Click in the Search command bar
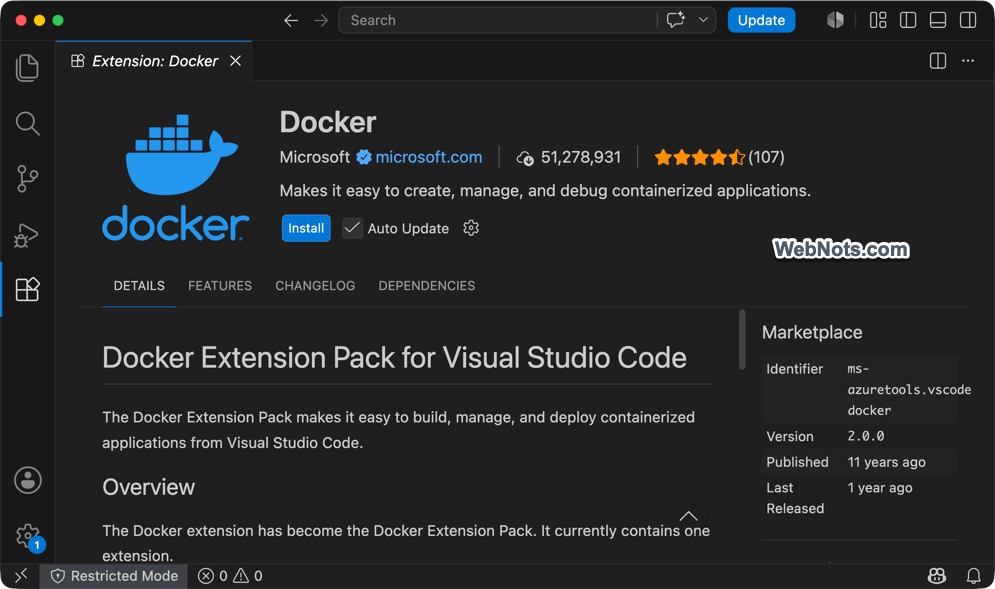Screen dimensions: 995x589 pyautogui.click(x=498, y=20)
